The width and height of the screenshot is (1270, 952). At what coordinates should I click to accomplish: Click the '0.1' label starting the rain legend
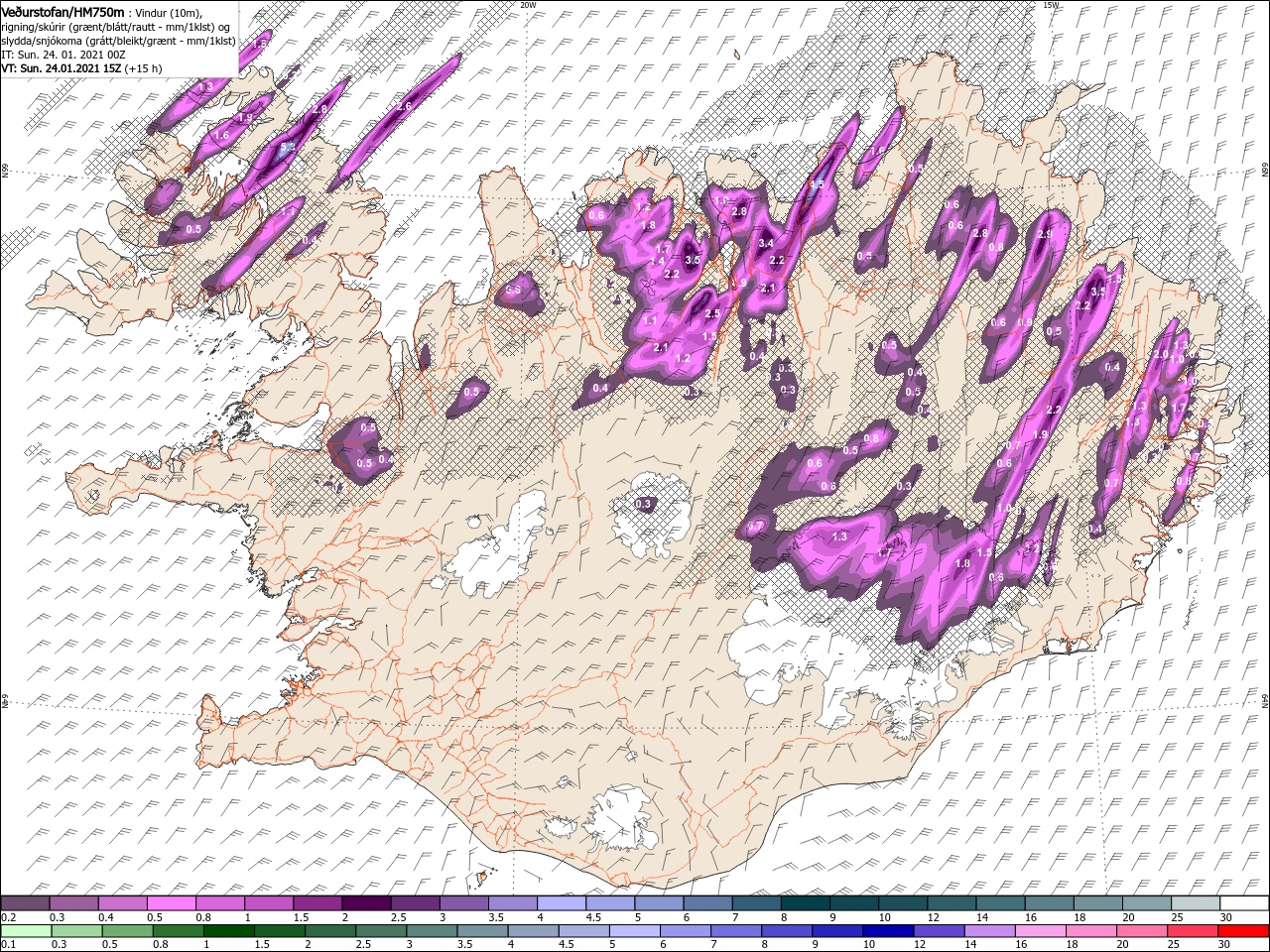(8, 944)
